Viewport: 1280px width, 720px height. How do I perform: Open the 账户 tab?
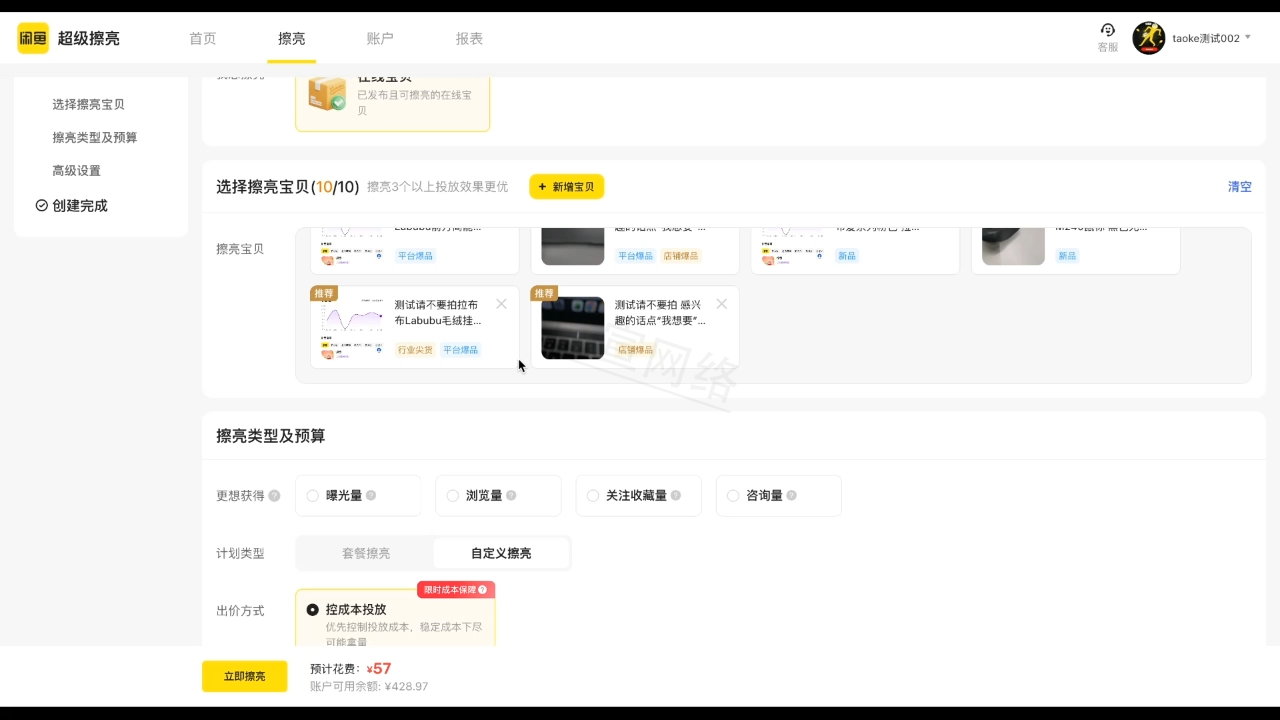[x=380, y=38]
